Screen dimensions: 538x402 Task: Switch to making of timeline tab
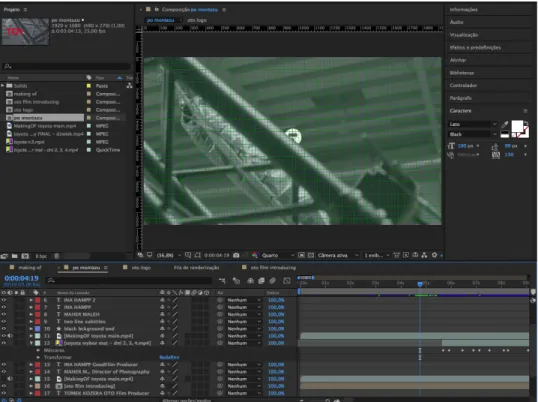[30, 268]
